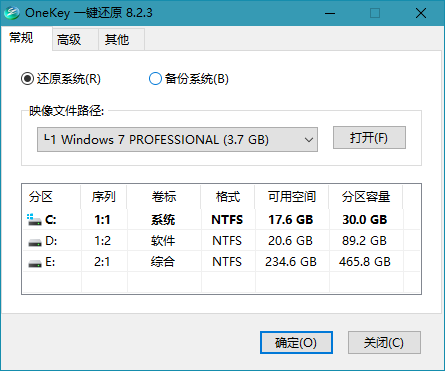Screen dimensions: 445x371
Task: Click NTFS format cell in C: row
Action: (x=227, y=220)
